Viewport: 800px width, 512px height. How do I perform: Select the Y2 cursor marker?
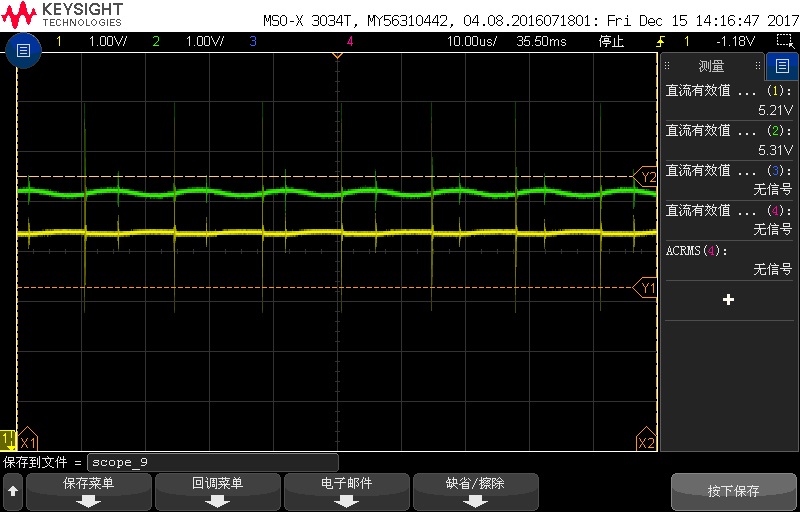coord(645,177)
